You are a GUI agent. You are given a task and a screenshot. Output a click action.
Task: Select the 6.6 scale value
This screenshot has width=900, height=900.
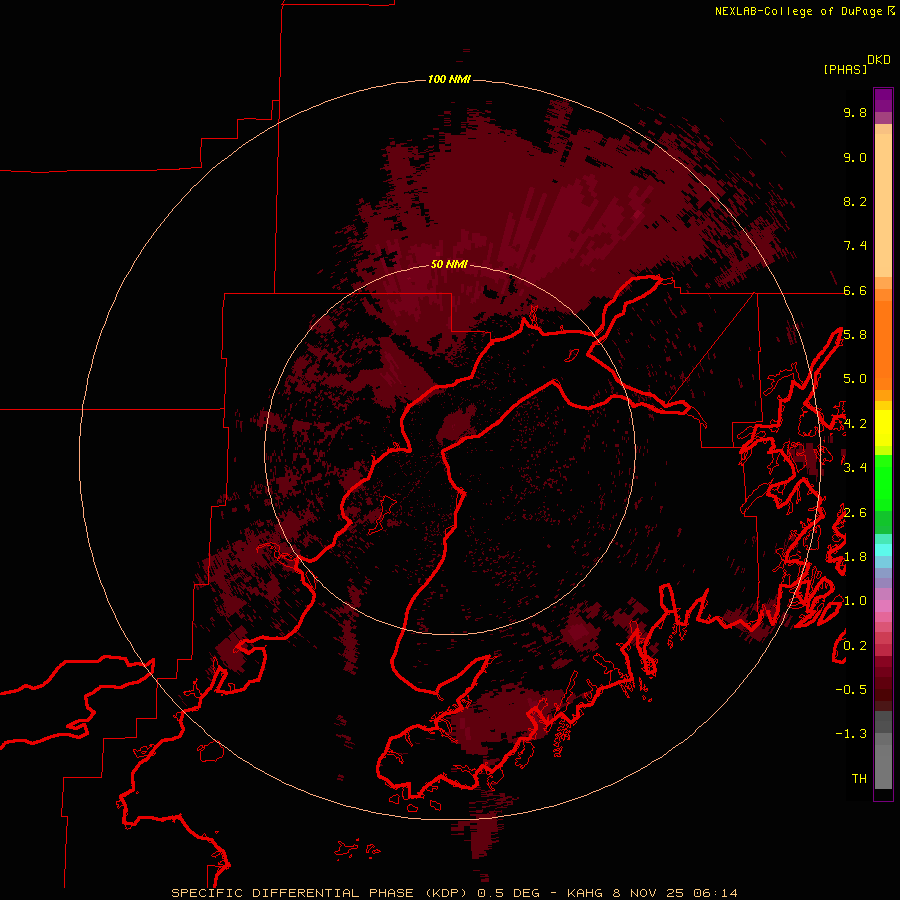coord(855,290)
